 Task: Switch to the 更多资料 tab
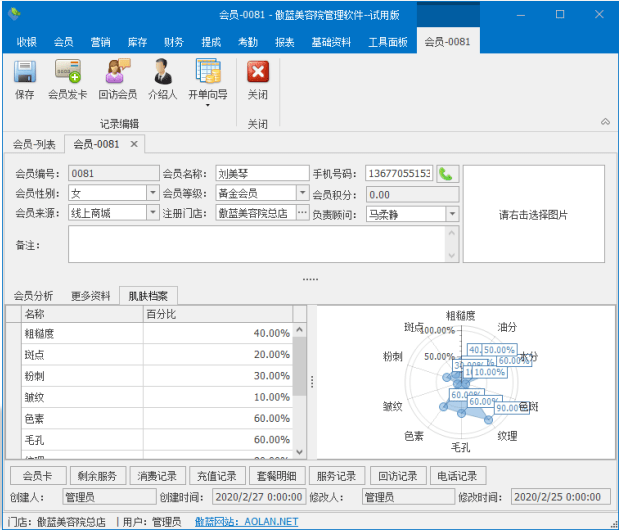click(90, 296)
